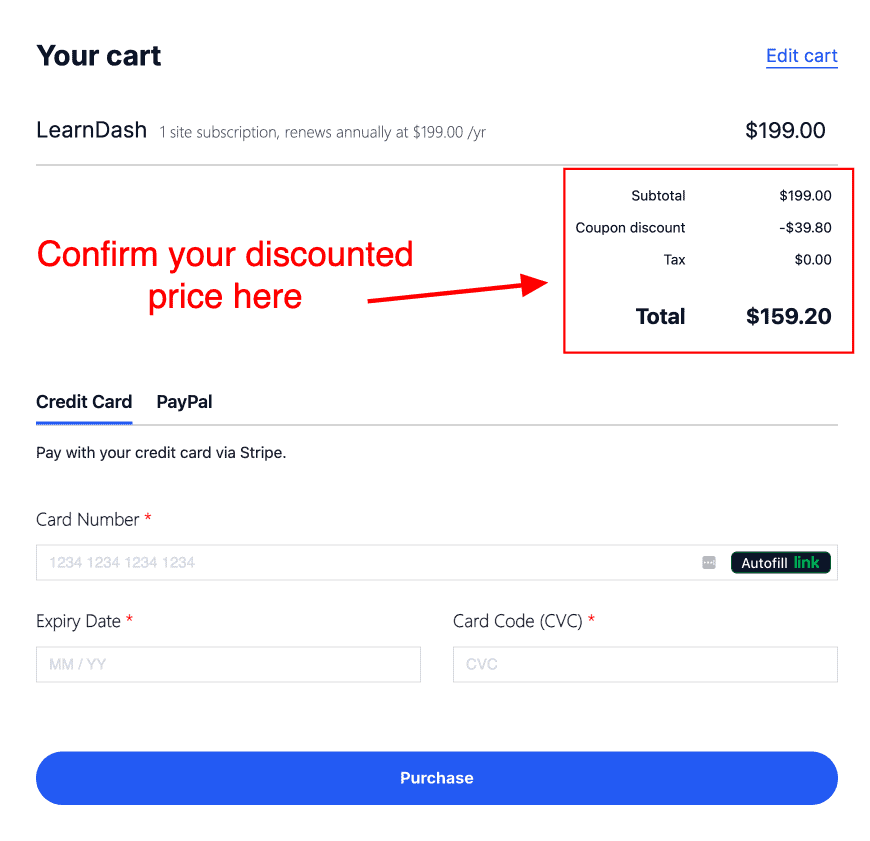The height and width of the screenshot is (841, 870).
Task: Open the Autofill link button
Action: pyautogui.click(x=780, y=562)
